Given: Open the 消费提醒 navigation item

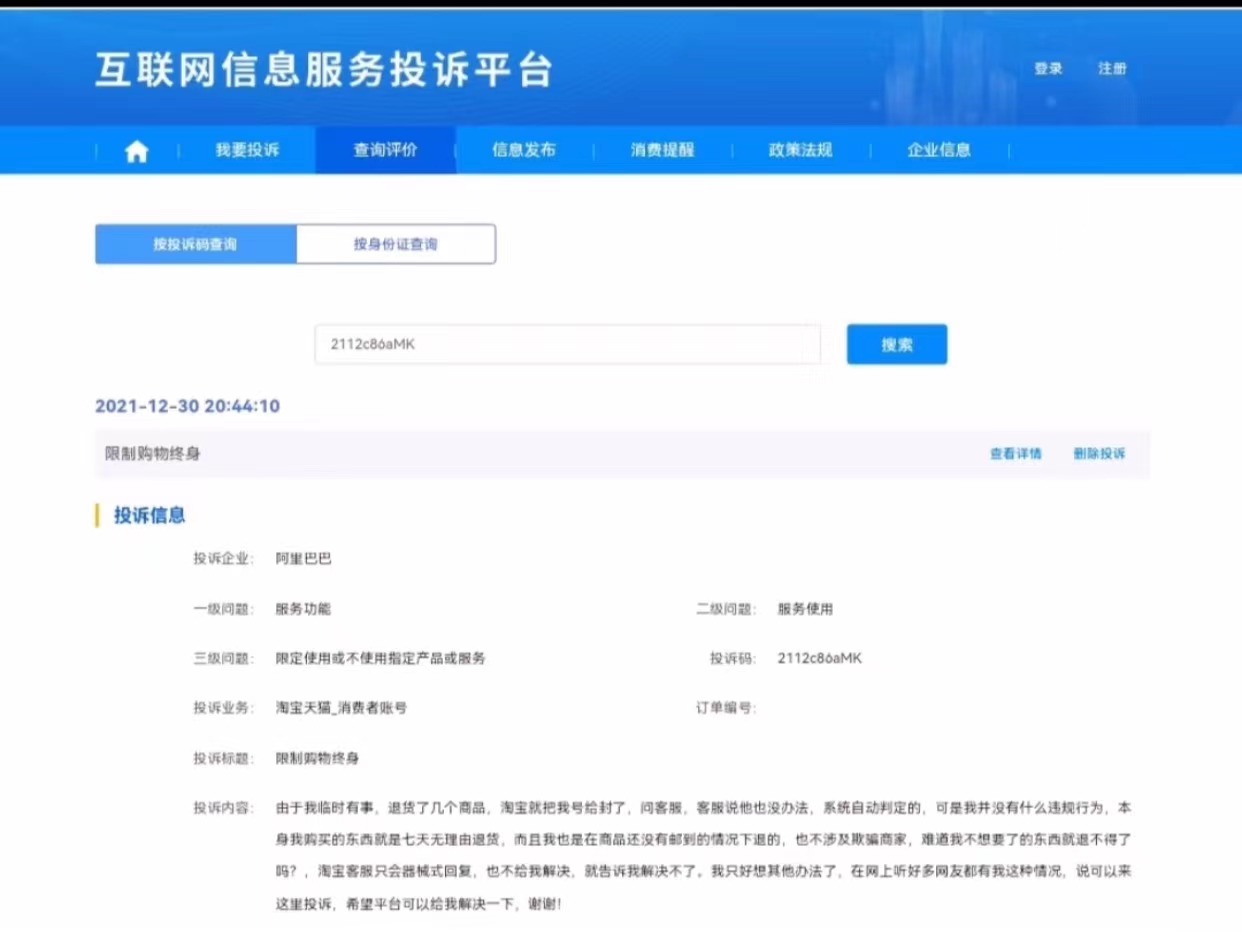Looking at the screenshot, I should click(x=662, y=151).
